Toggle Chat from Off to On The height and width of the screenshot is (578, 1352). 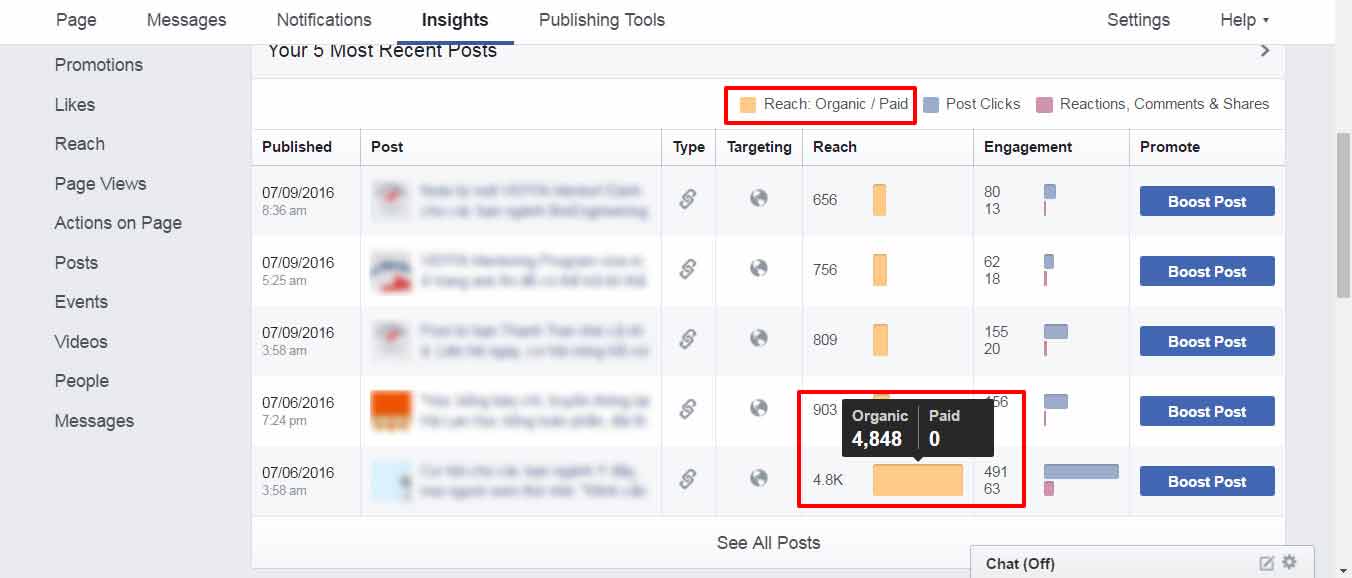click(1019, 563)
